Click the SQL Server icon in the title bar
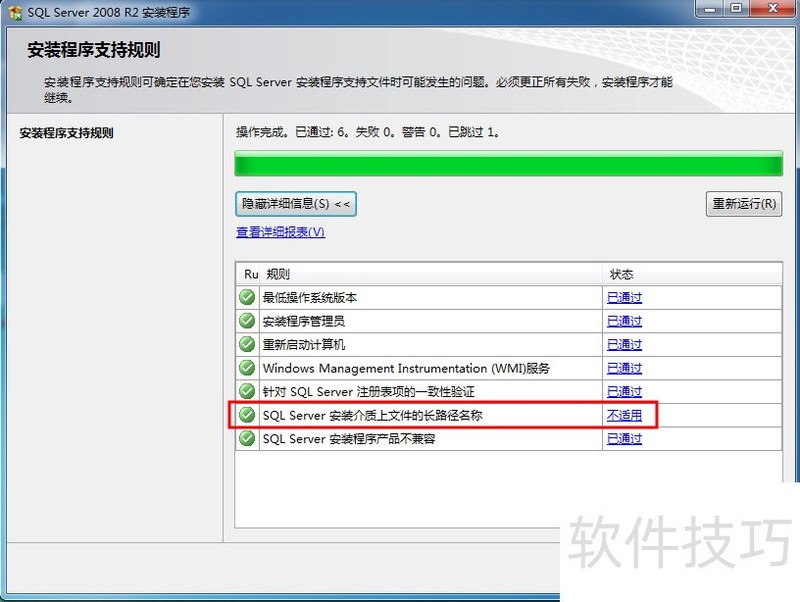This screenshot has height=602, width=800. (14, 11)
